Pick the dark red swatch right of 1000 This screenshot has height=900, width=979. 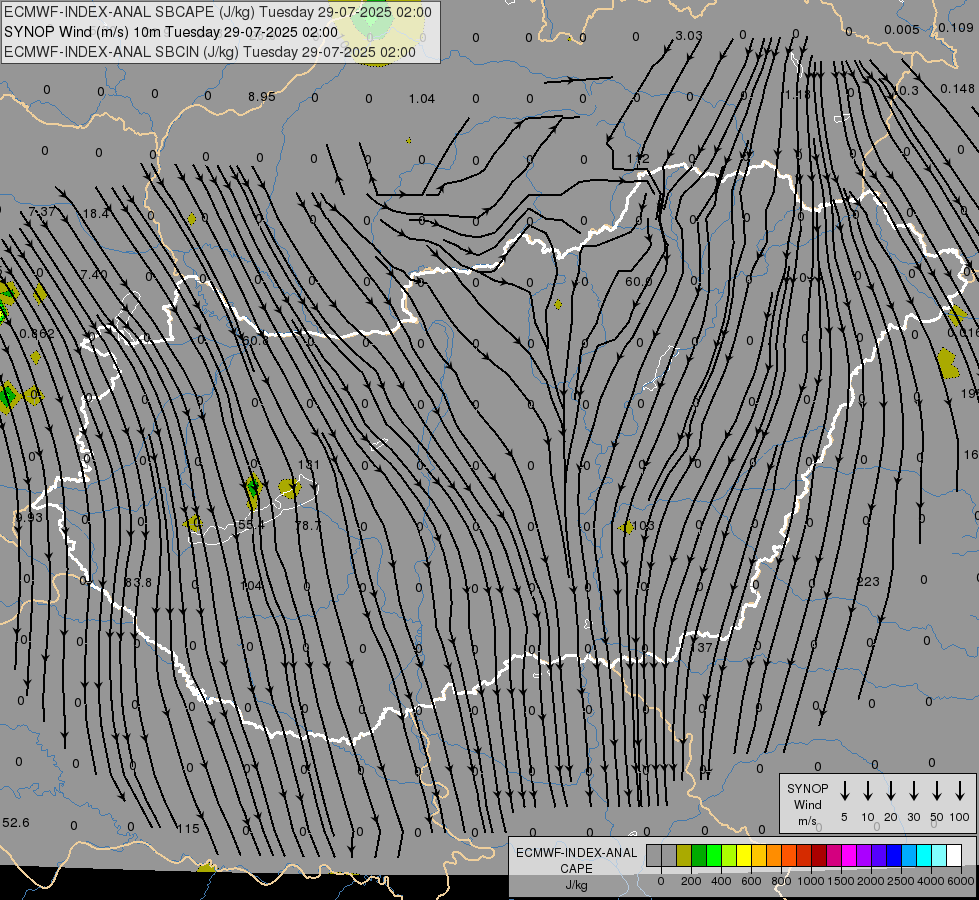(819, 855)
